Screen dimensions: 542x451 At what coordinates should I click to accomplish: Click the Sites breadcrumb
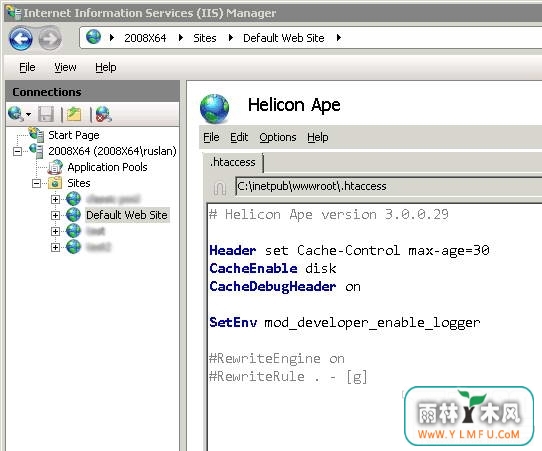pyautogui.click(x=205, y=38)
